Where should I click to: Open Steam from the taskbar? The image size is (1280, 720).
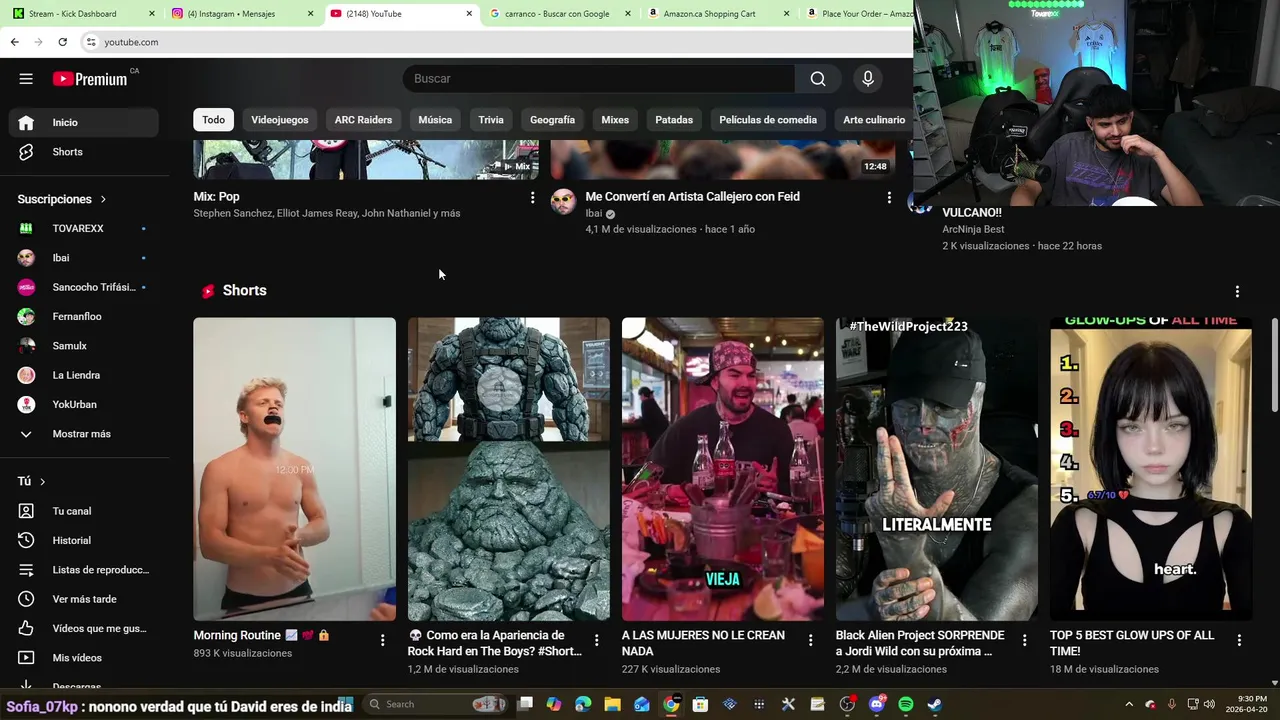coord(934,704)
